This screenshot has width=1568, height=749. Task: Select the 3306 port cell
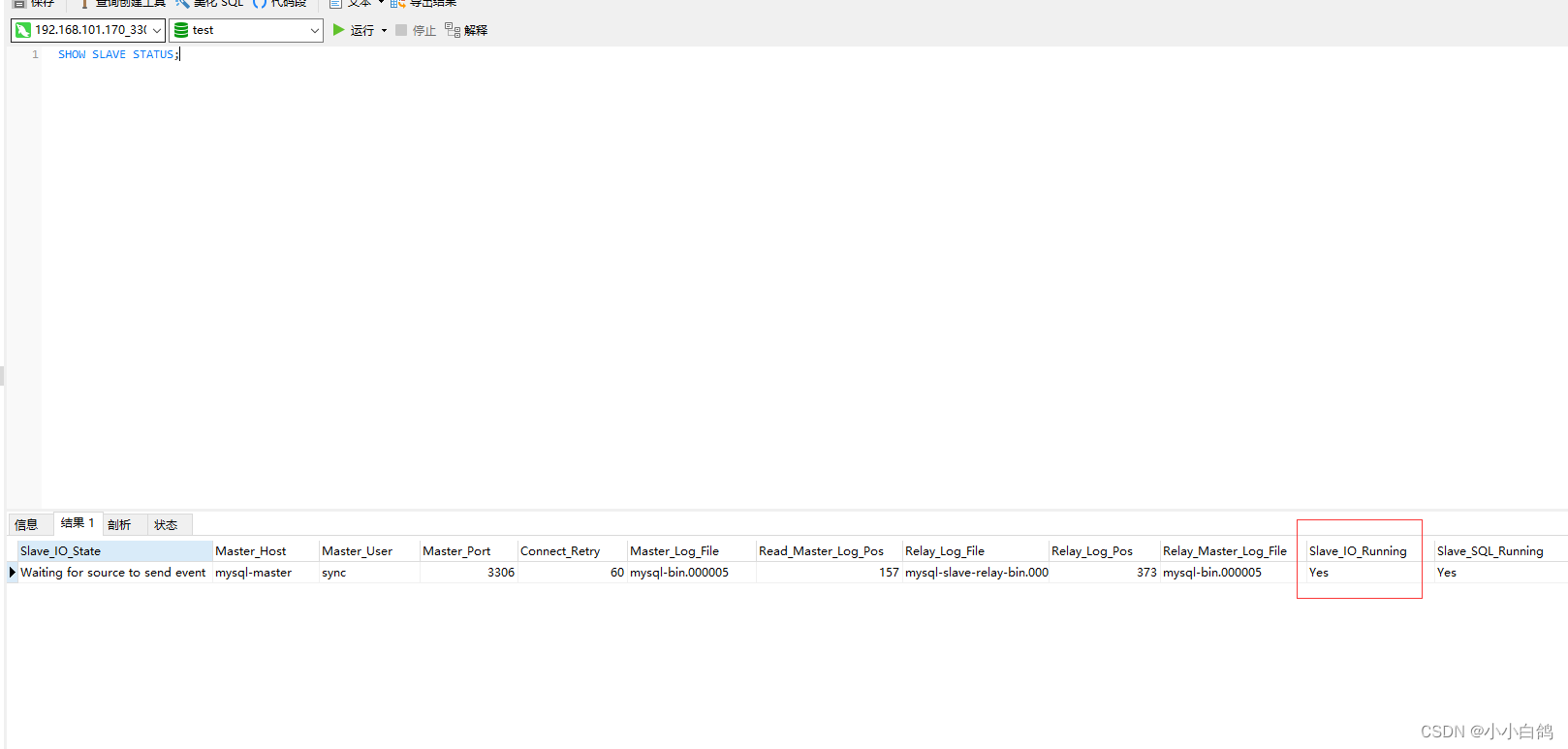469,573
